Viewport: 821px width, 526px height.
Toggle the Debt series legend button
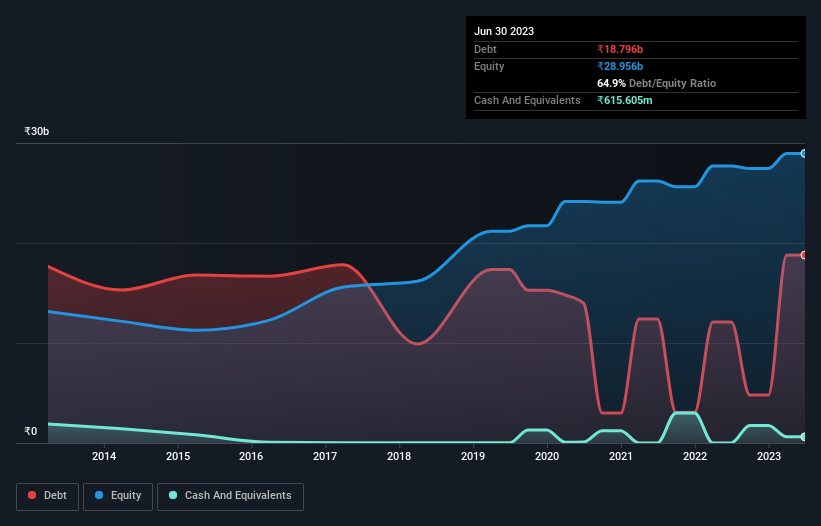coord(48,496)
